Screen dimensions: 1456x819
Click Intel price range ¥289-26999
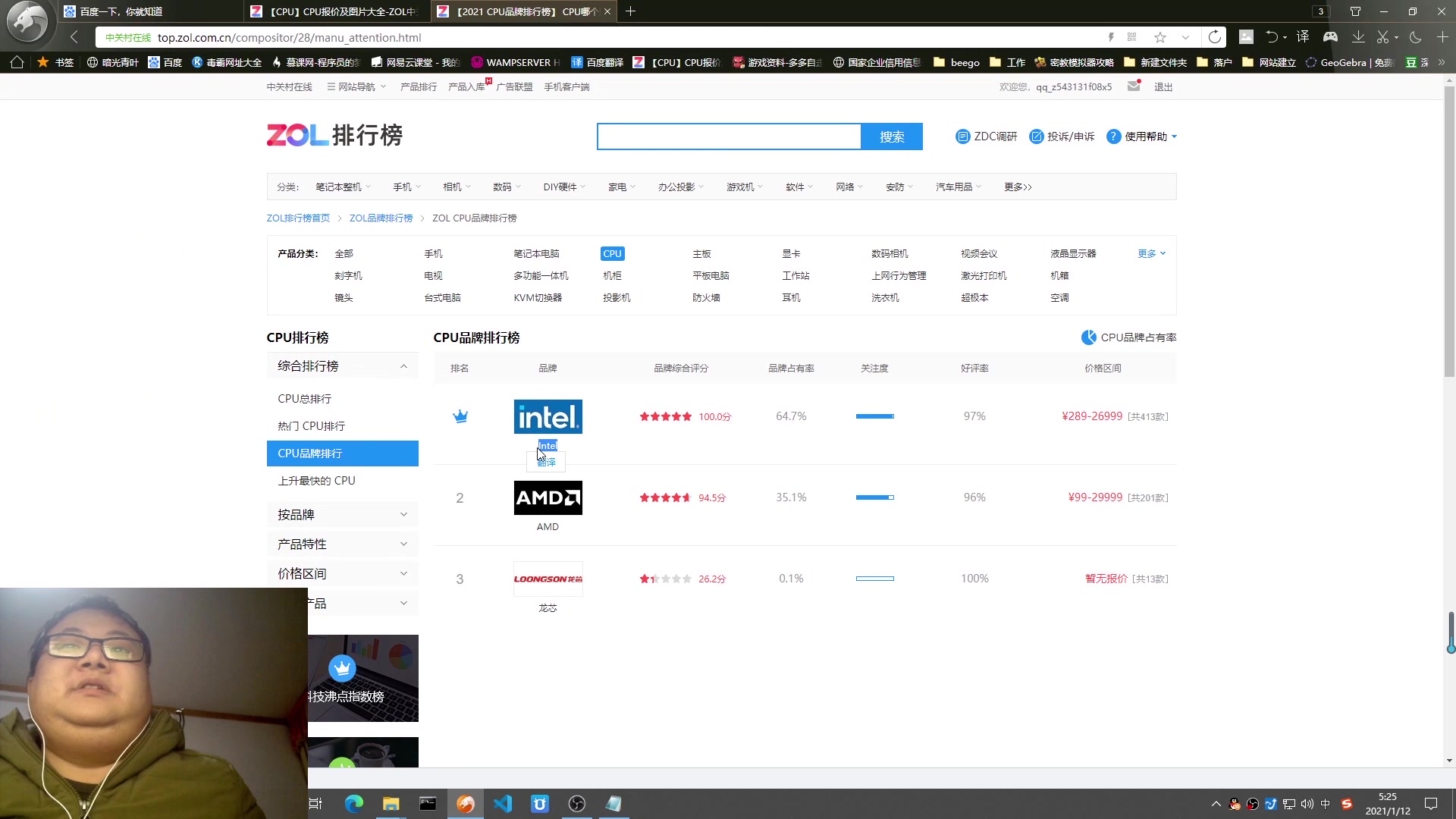1092,416
